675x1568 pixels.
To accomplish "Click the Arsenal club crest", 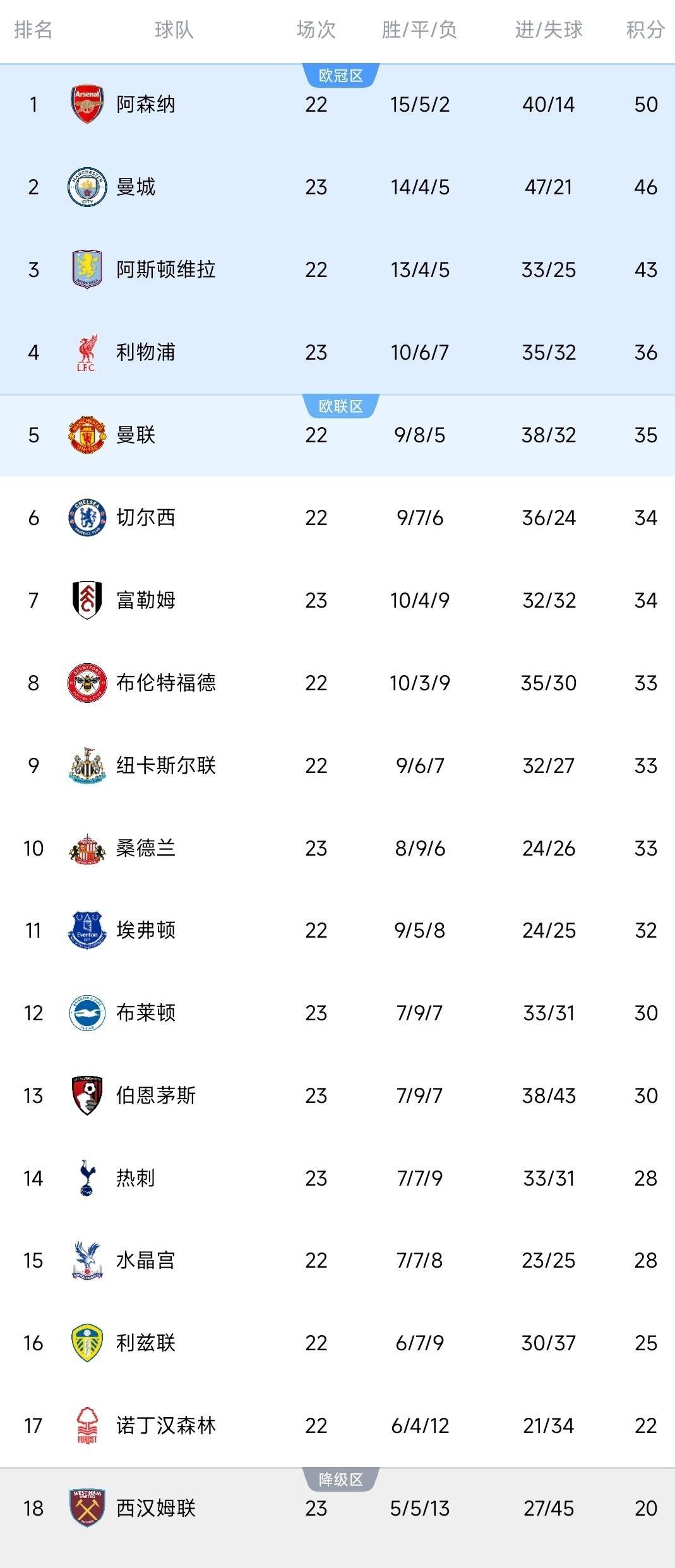I will point(87,104).
